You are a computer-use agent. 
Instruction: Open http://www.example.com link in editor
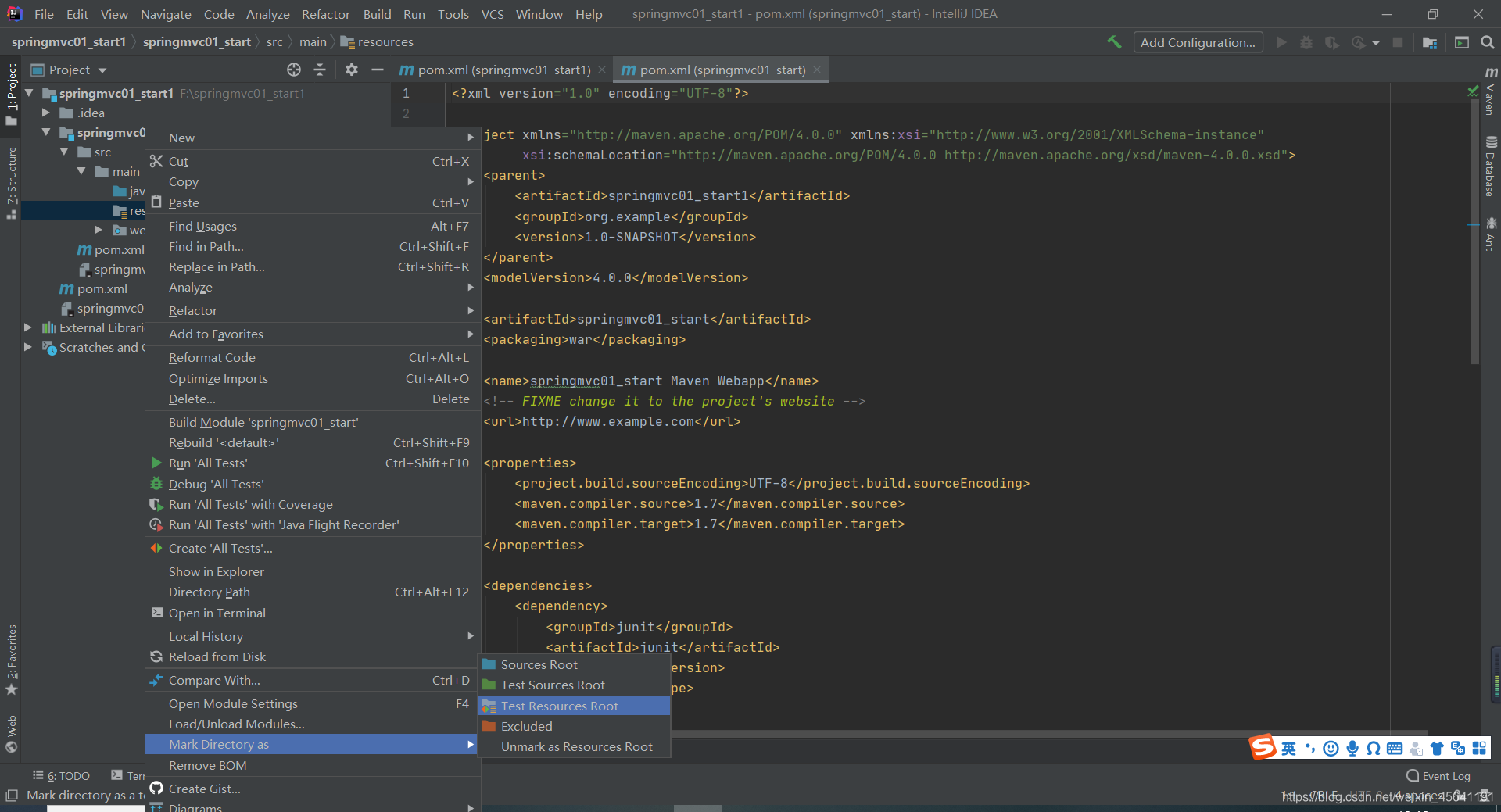tap(608, 421)
